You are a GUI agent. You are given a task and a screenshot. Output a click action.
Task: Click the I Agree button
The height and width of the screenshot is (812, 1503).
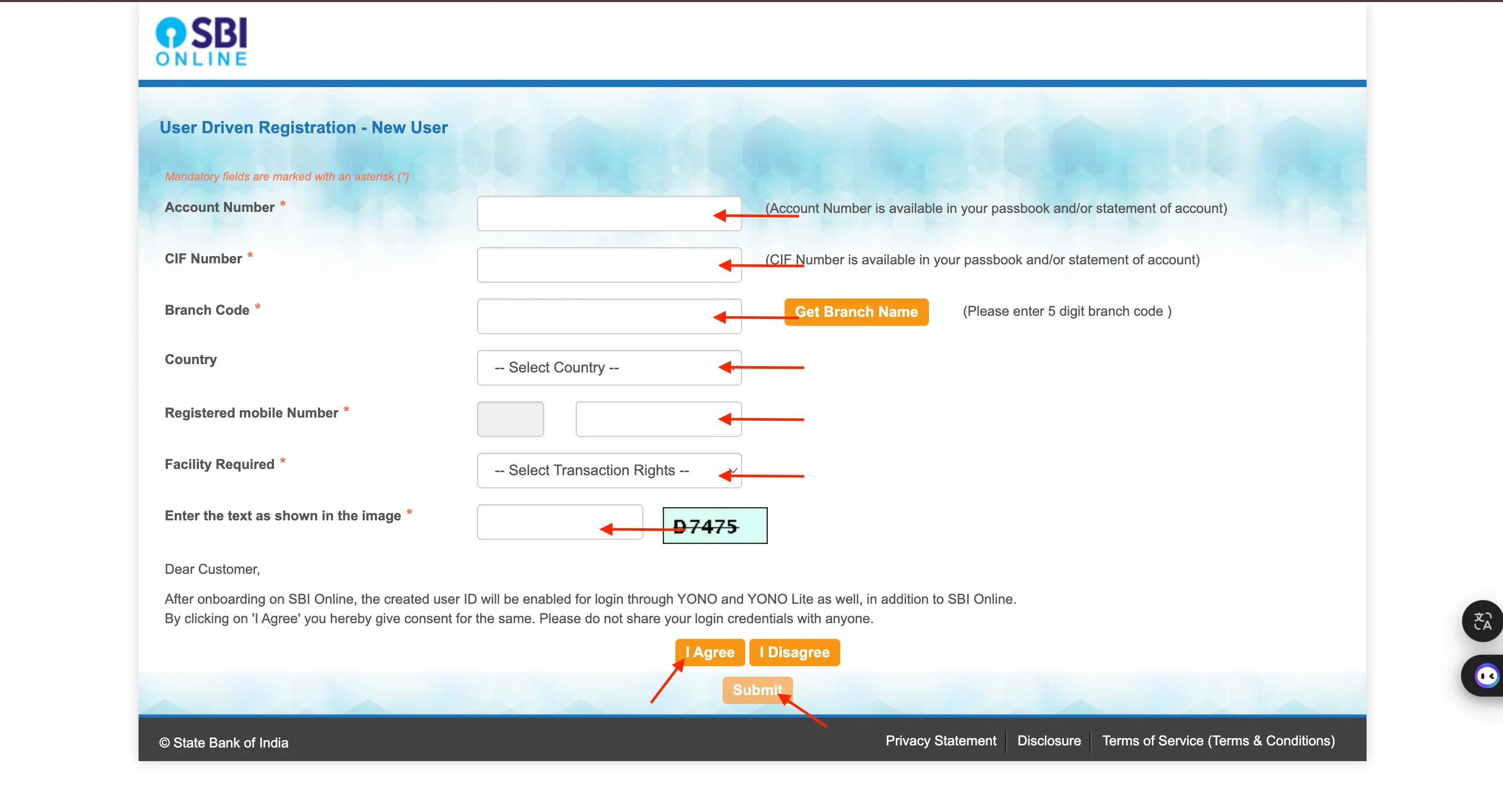click(x=710, y=652)
